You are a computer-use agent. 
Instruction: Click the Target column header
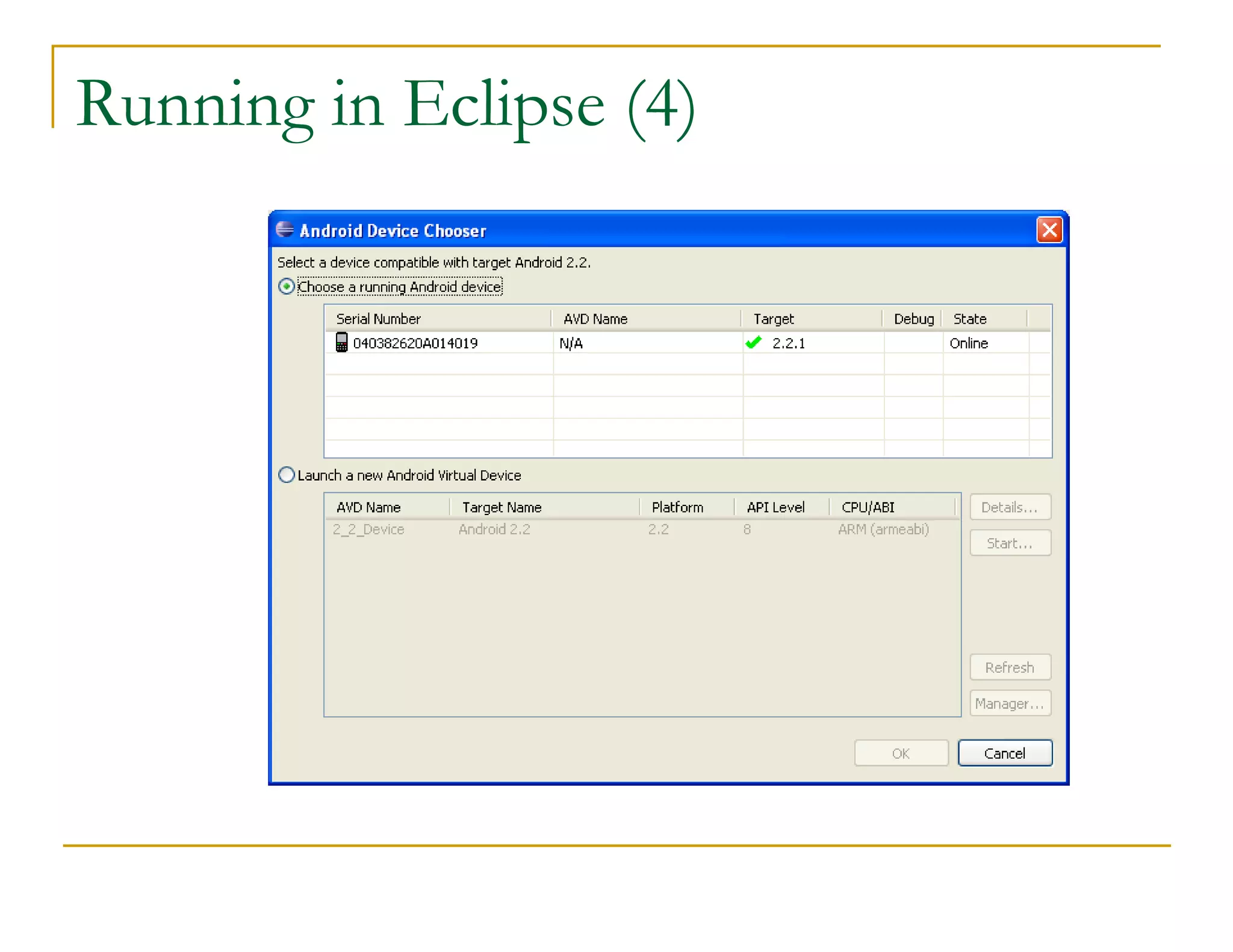click(812, 318)
